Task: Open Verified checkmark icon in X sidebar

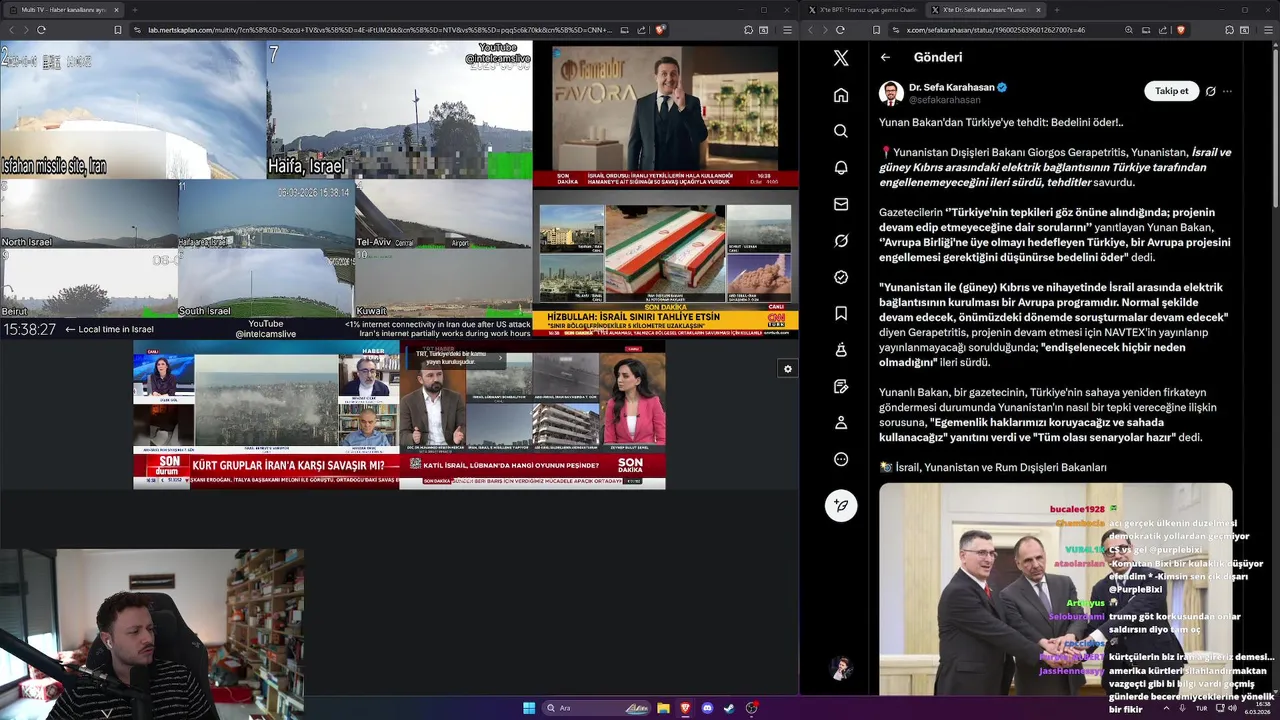Action: 841,277
